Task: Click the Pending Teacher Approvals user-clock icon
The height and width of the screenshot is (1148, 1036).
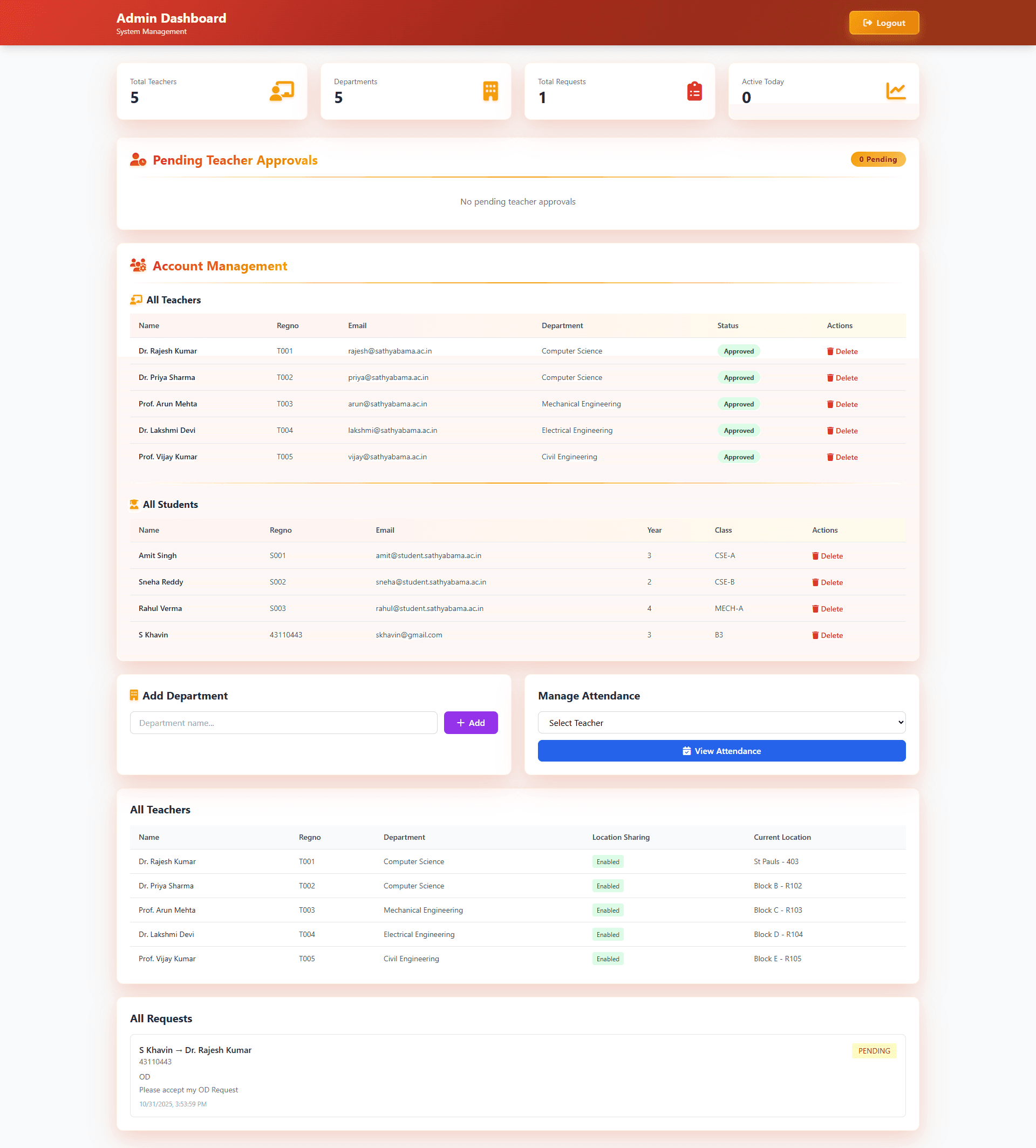Action: [138, 160]
